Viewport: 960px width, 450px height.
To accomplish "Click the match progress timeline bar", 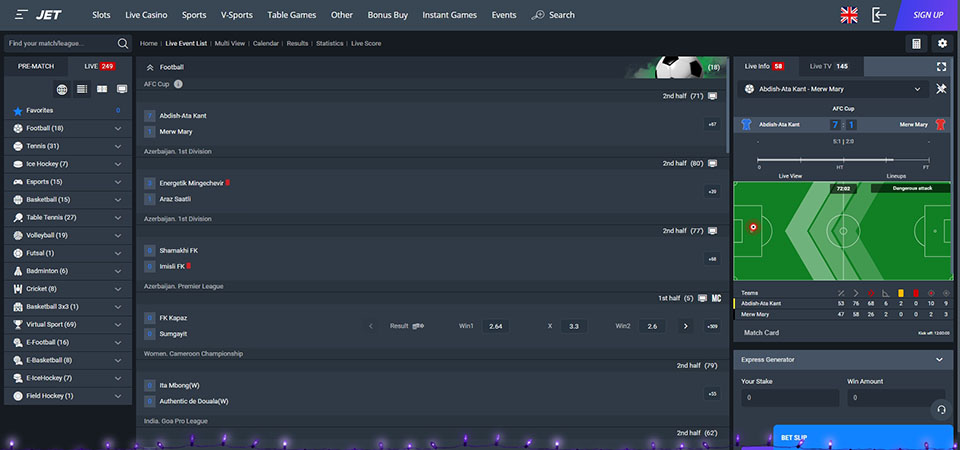I will pyautogui.click(x=843, y=160).
